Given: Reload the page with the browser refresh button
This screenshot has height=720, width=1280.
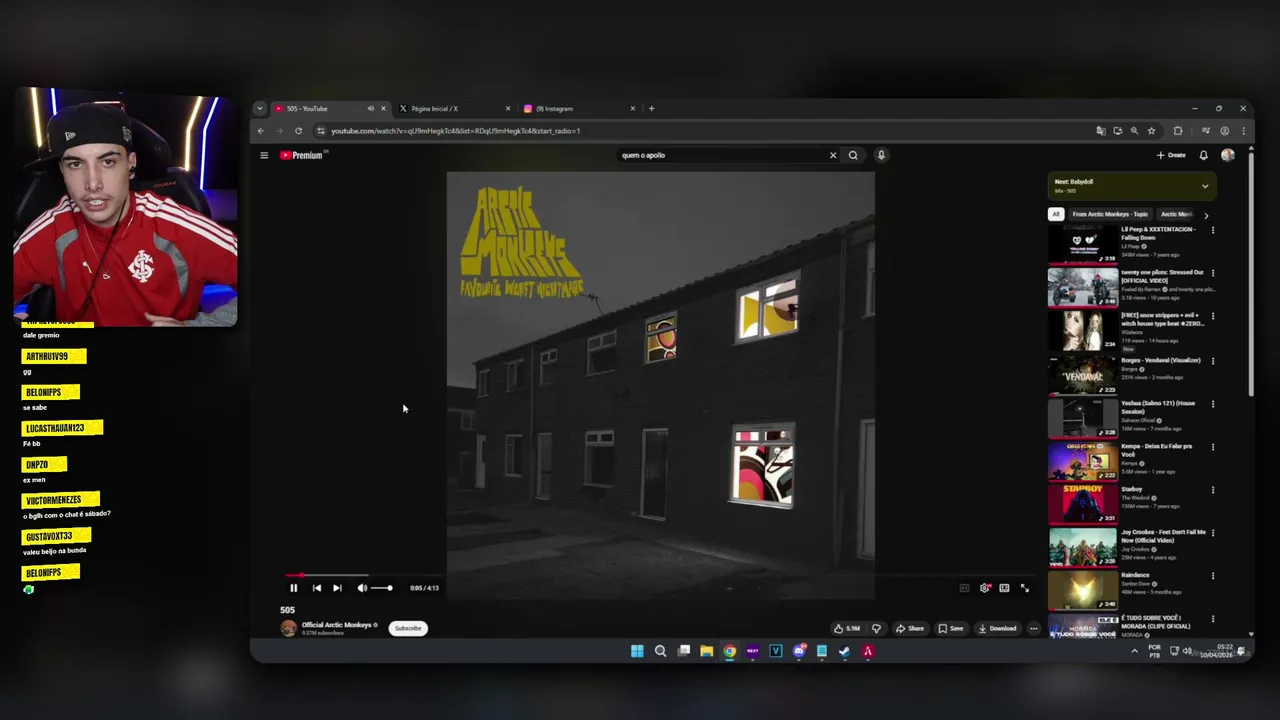Looking at the screenshot, I should click(298, 131).
